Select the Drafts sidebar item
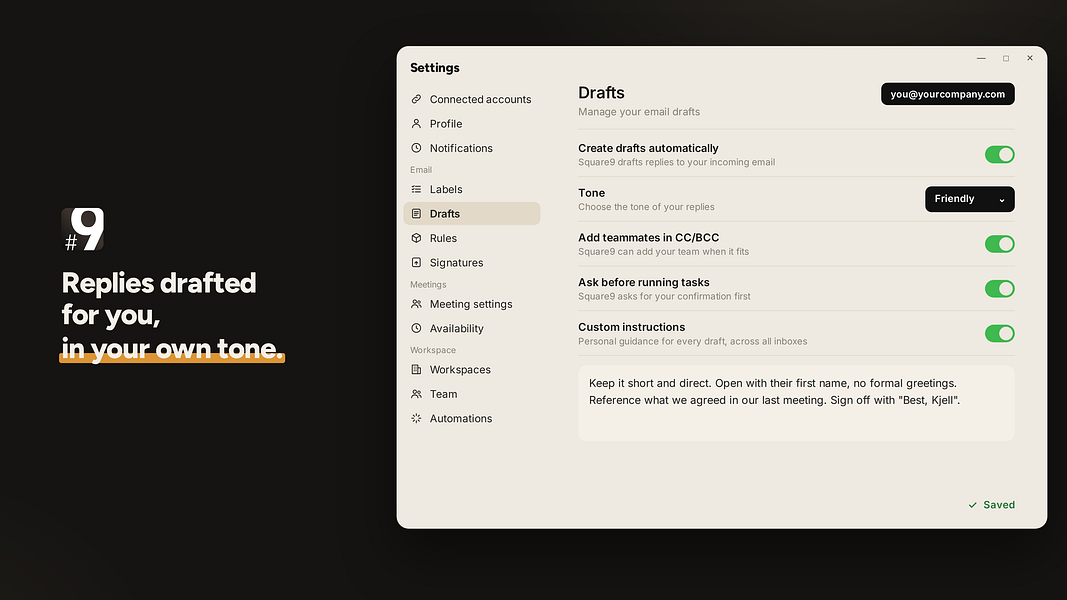The height and width of the screenshot is (600, 1067). [472, 214]
